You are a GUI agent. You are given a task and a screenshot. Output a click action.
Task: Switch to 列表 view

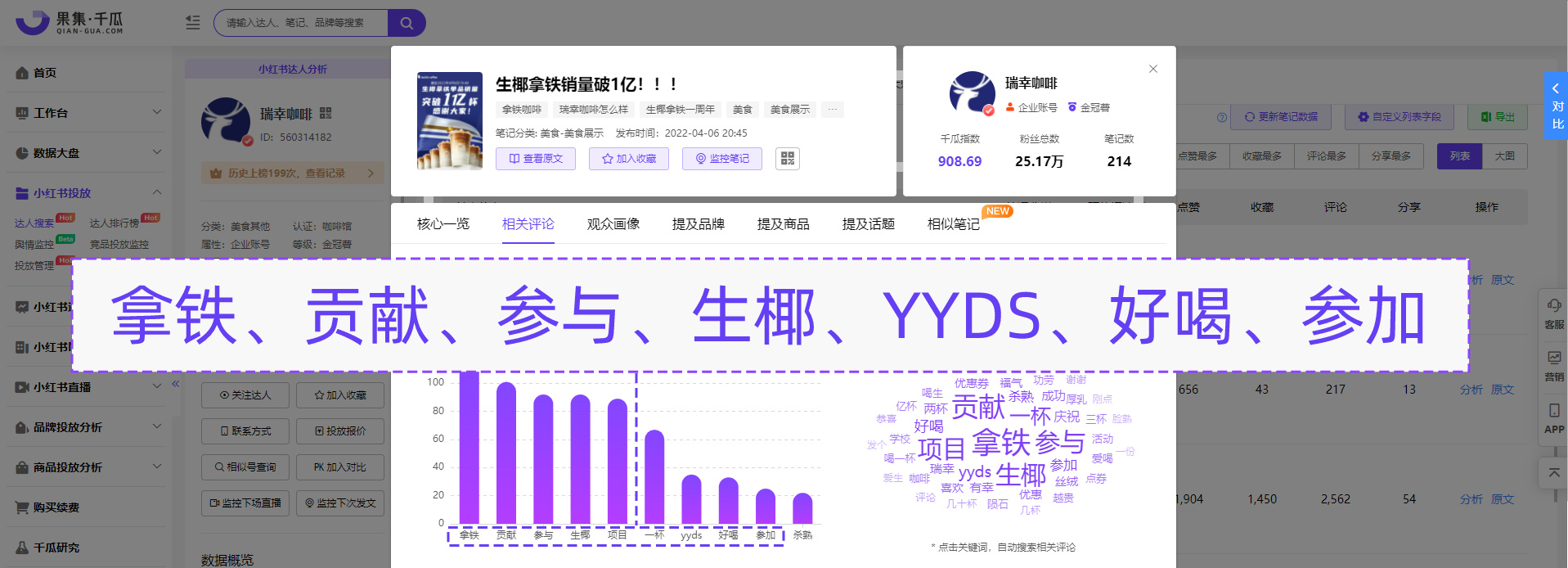(x=1460, y=156)
